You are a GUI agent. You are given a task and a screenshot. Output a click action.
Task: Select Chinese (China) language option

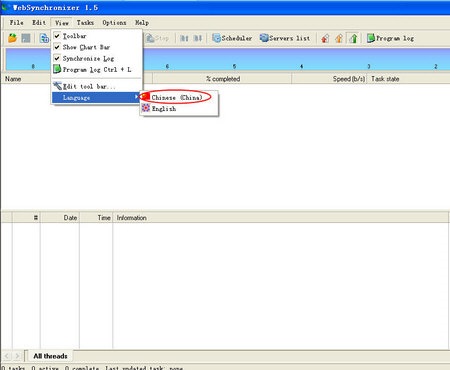coord(179,97)
